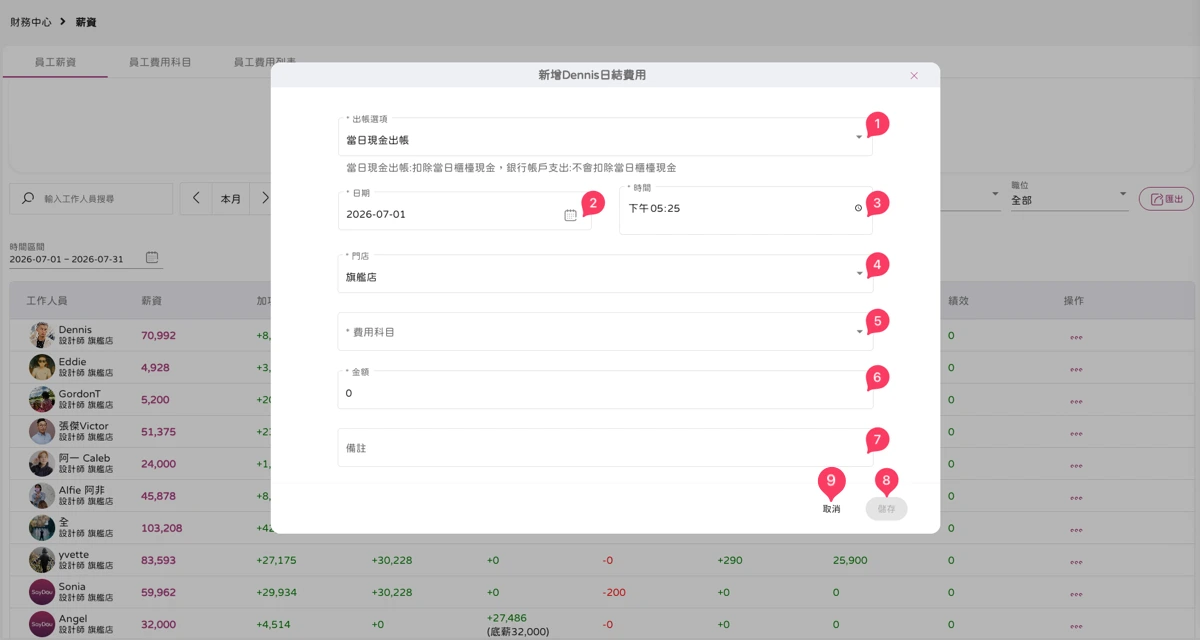Image resolution: width=1200 pixels, height=640 pixels.
Task: Click the 操作 column header
Action: point(1074,301)
